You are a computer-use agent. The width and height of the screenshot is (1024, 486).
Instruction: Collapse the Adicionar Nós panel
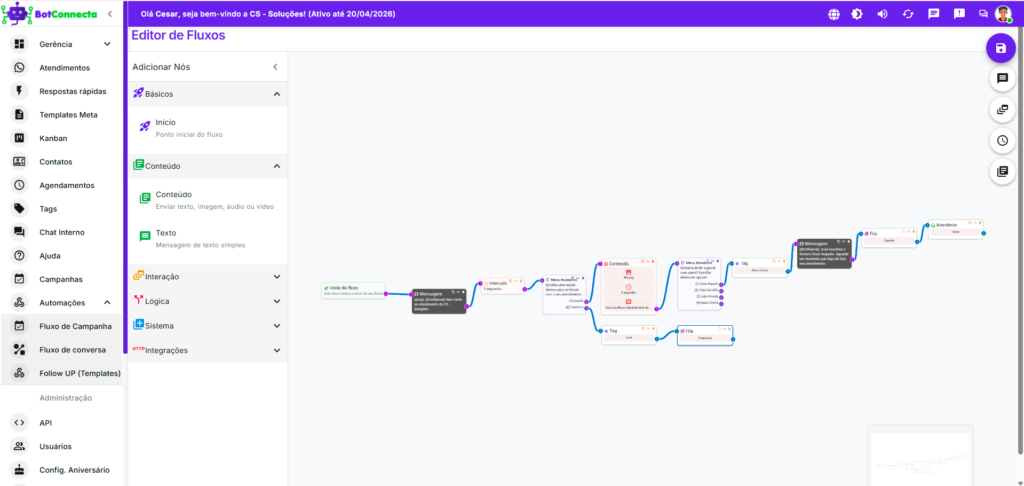pos(275,67)
